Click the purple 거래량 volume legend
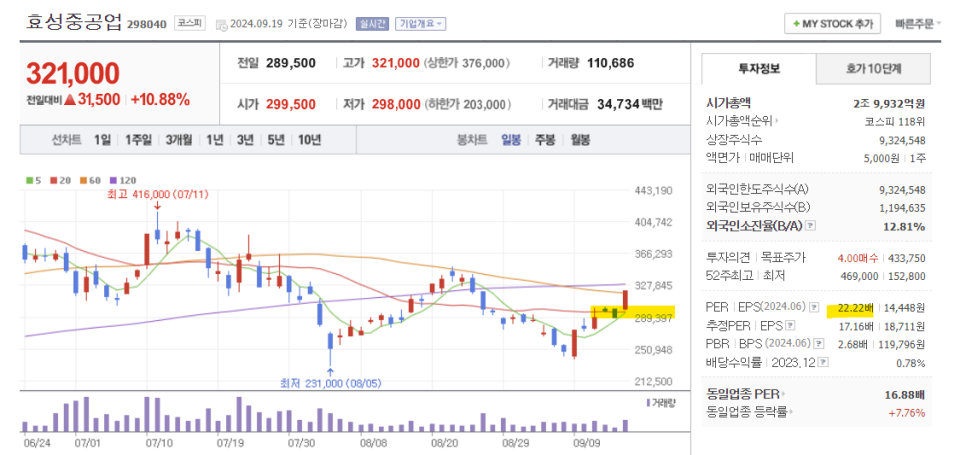The width and height of the screenshot is (966, 455). point(661,403)
